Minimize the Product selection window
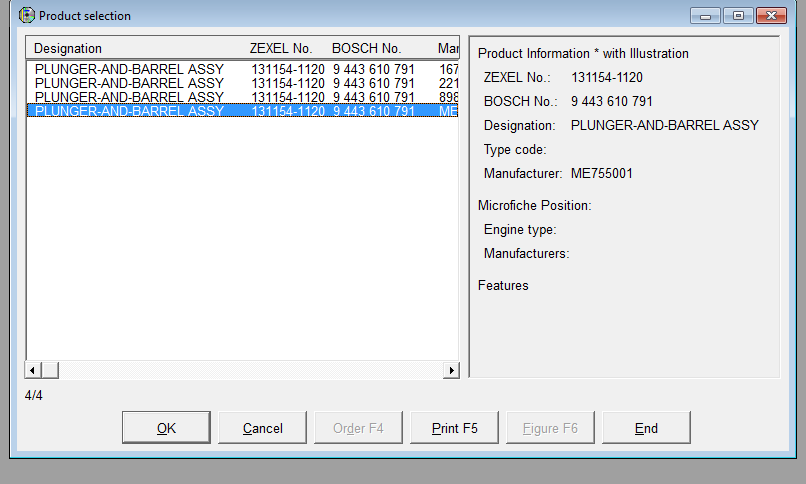This screenshot has height=484, width=806. [708, 16]
